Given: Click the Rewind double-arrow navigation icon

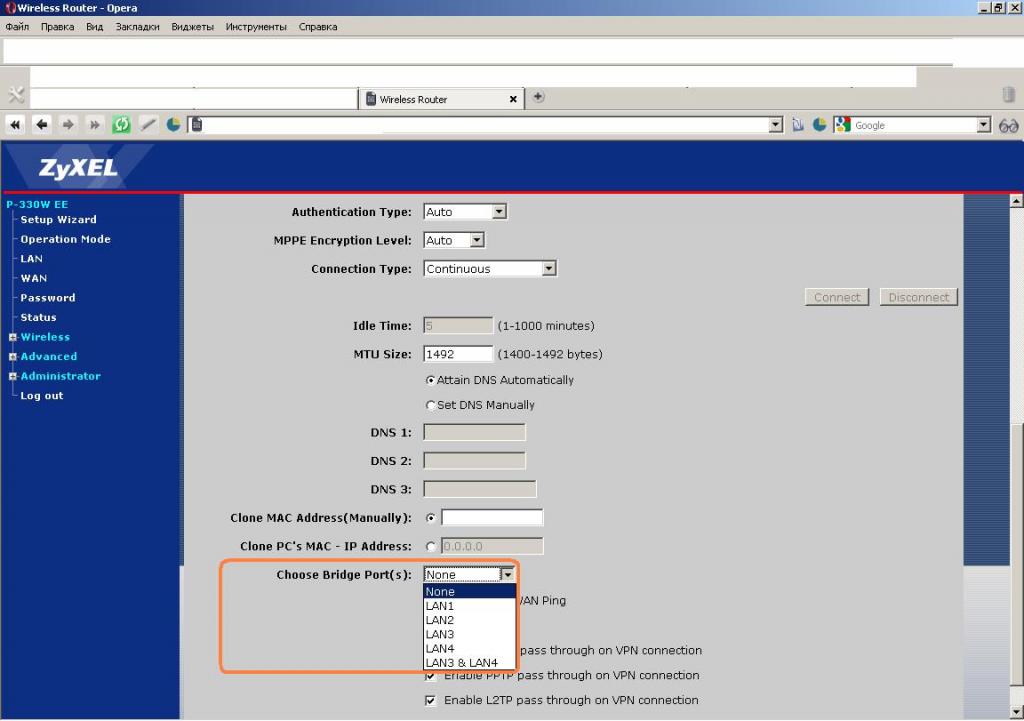Looking at the screenshot, I should [x=15, y=125].
